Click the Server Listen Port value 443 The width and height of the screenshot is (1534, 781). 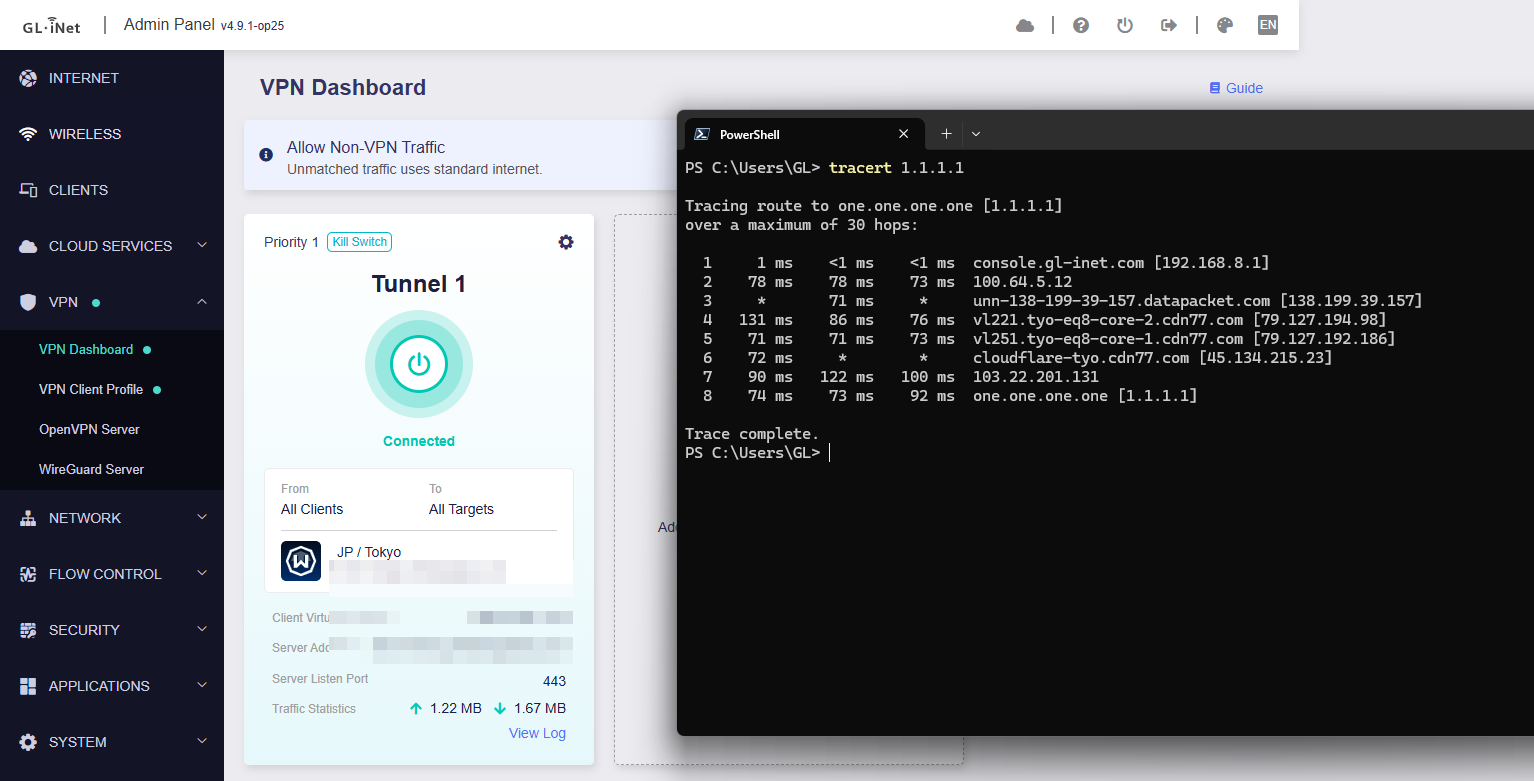pos(554,681)
